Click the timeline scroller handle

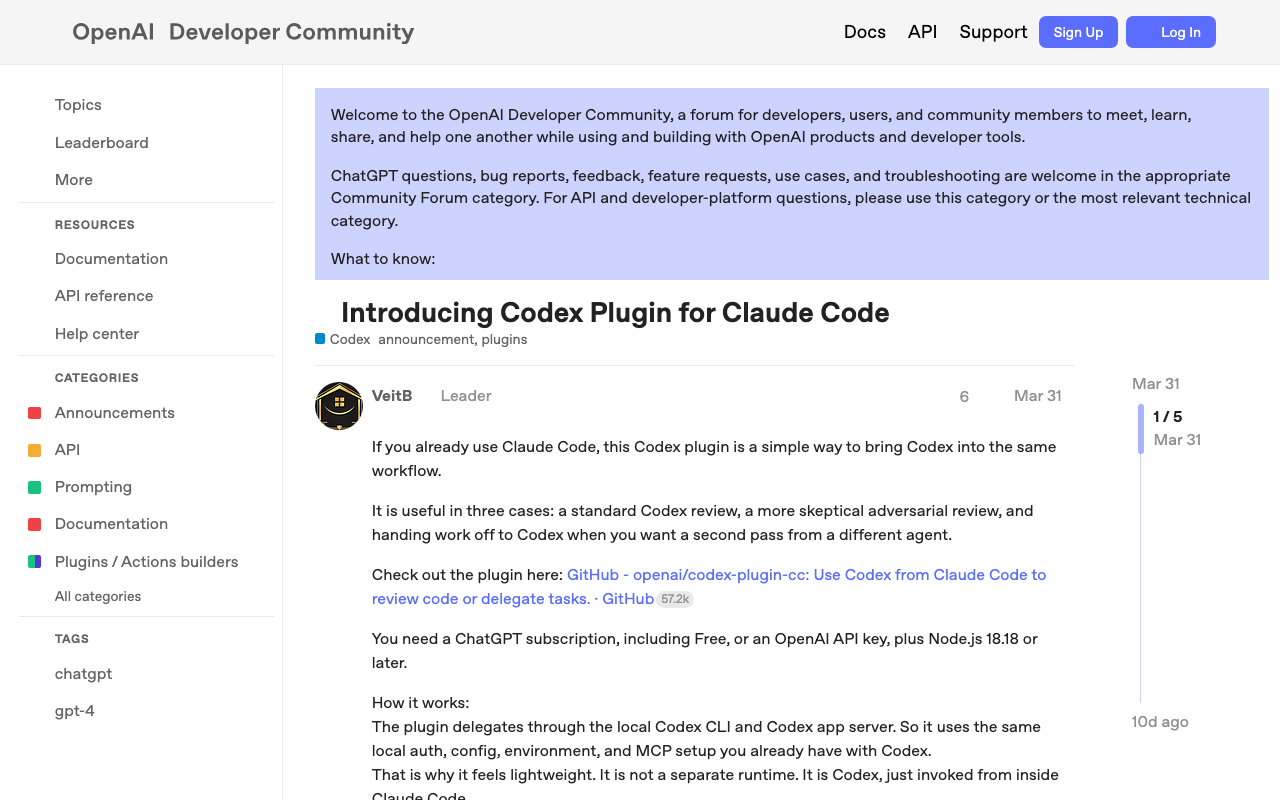coord(1141,429)
